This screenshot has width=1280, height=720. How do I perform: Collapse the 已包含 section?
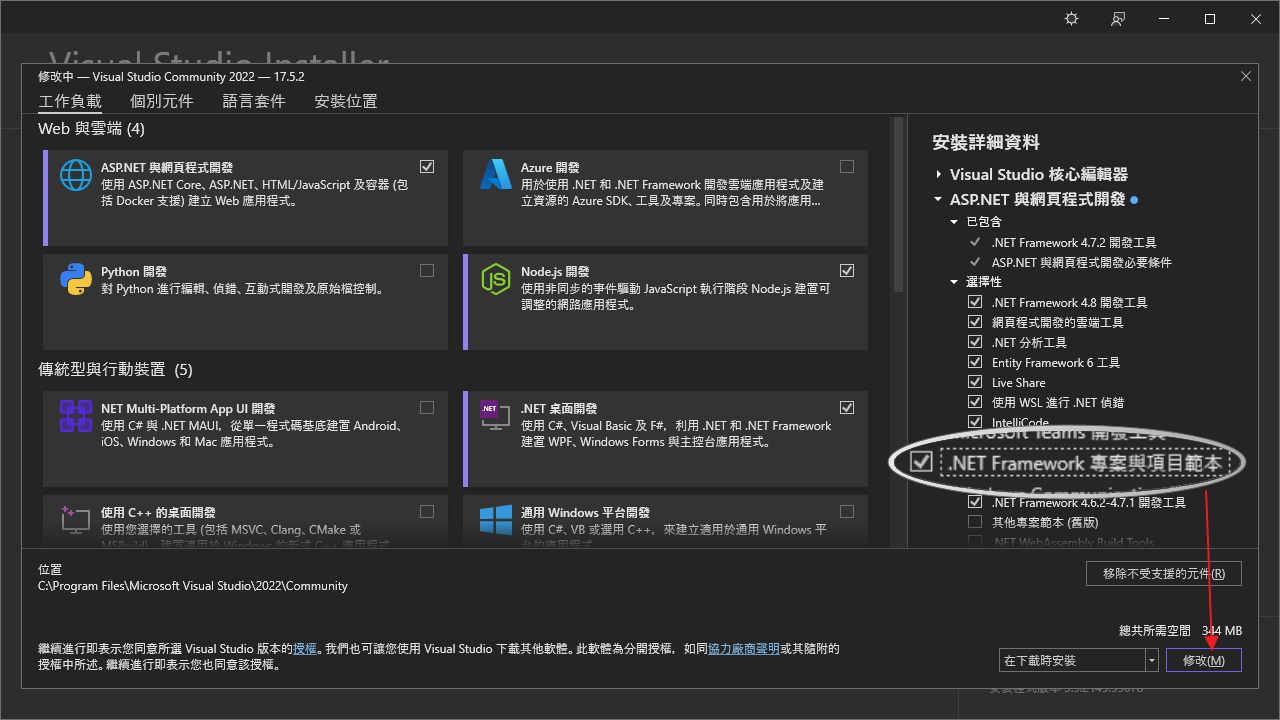tap(955, 221)
